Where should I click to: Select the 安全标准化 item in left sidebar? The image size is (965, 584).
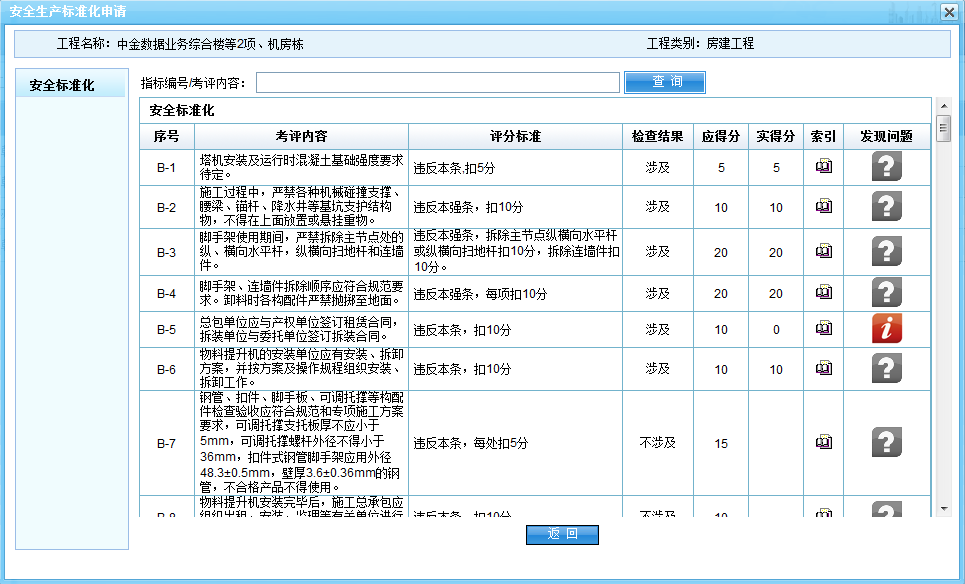pos(62,85)
